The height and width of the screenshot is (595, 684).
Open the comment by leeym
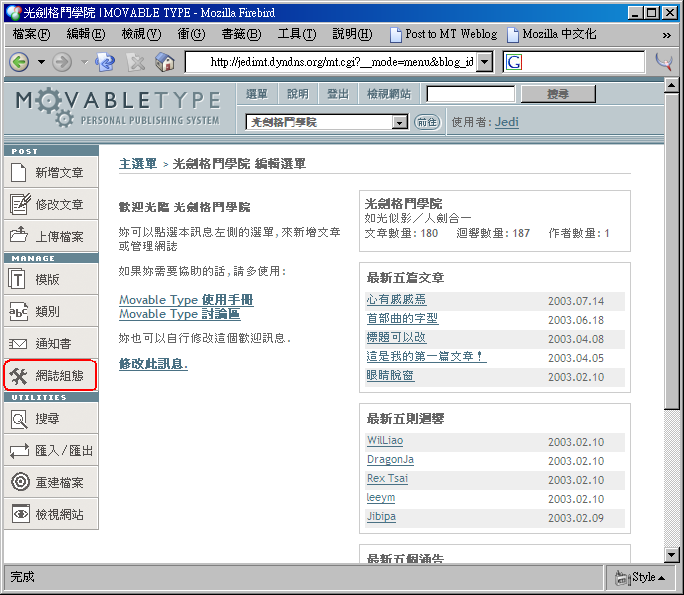[x=381, y=497]
